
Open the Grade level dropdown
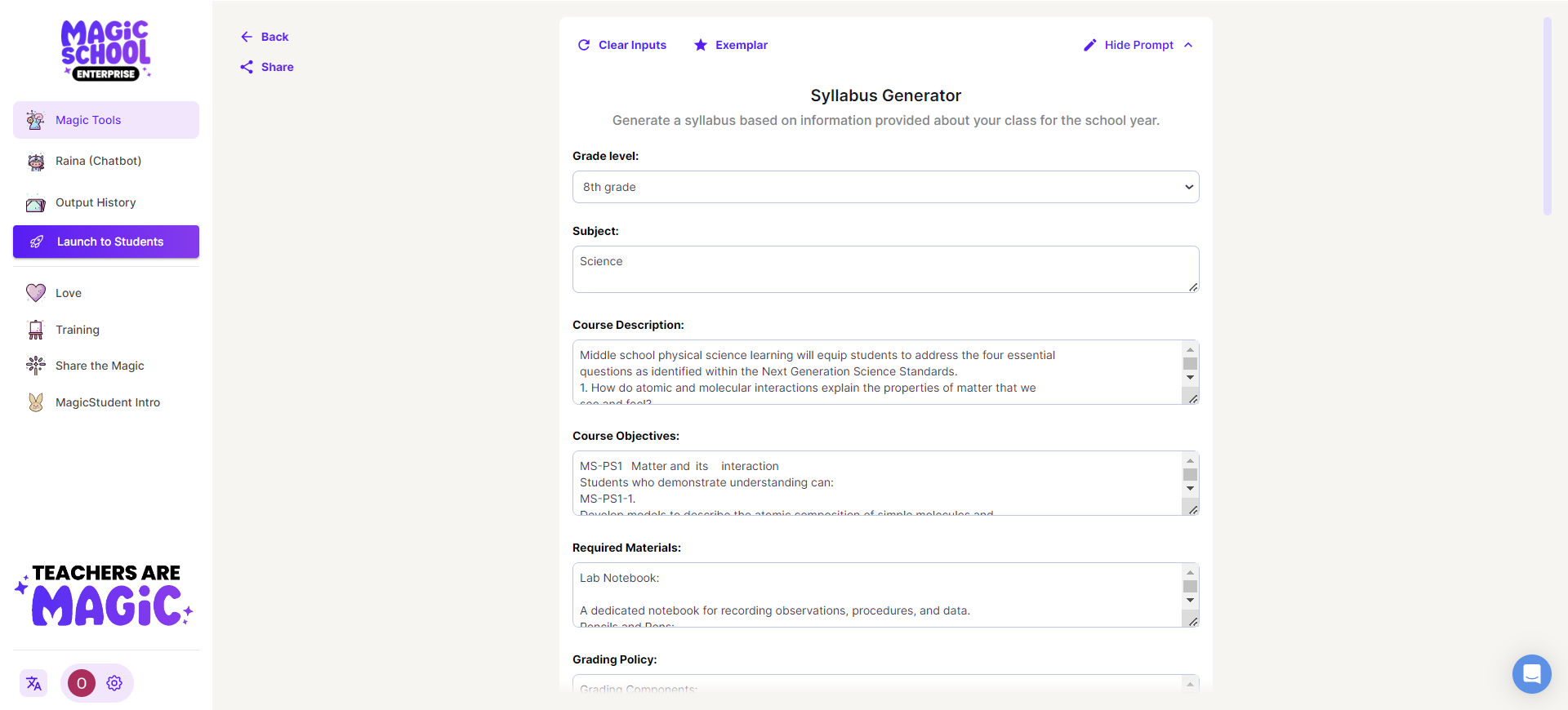(885, 187)
